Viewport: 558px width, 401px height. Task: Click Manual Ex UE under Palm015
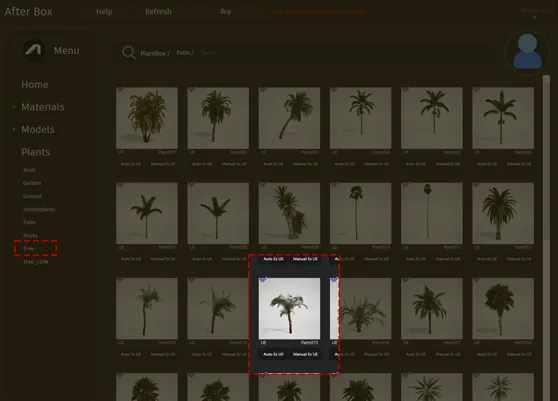[x=305, y=354]
